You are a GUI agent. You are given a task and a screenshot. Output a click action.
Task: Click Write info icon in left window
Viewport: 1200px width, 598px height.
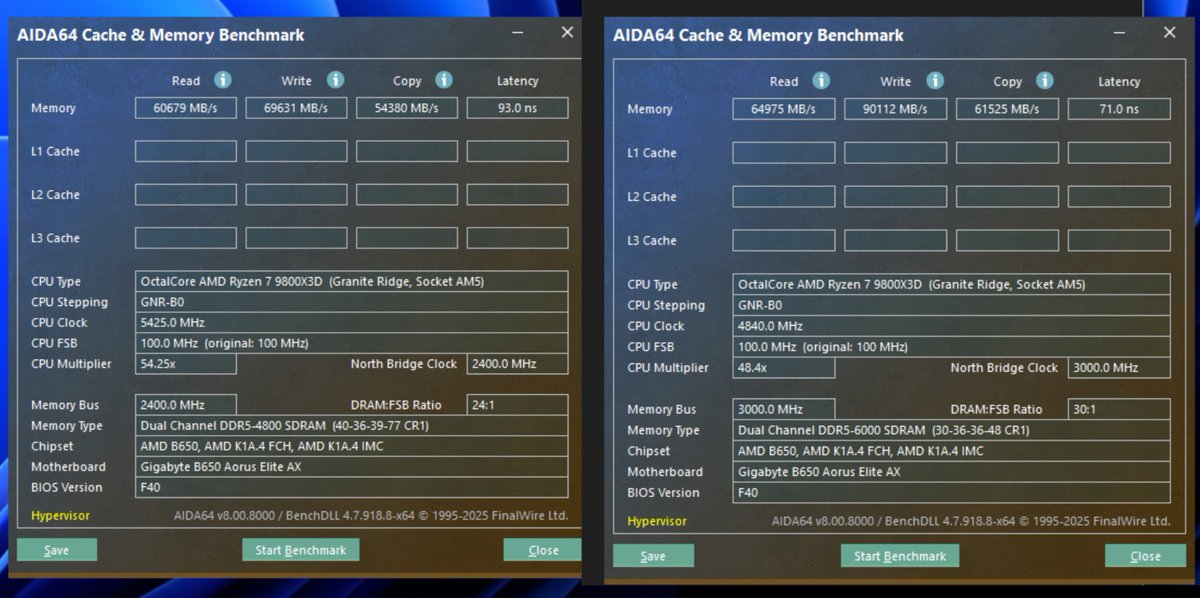pos(335,80)
